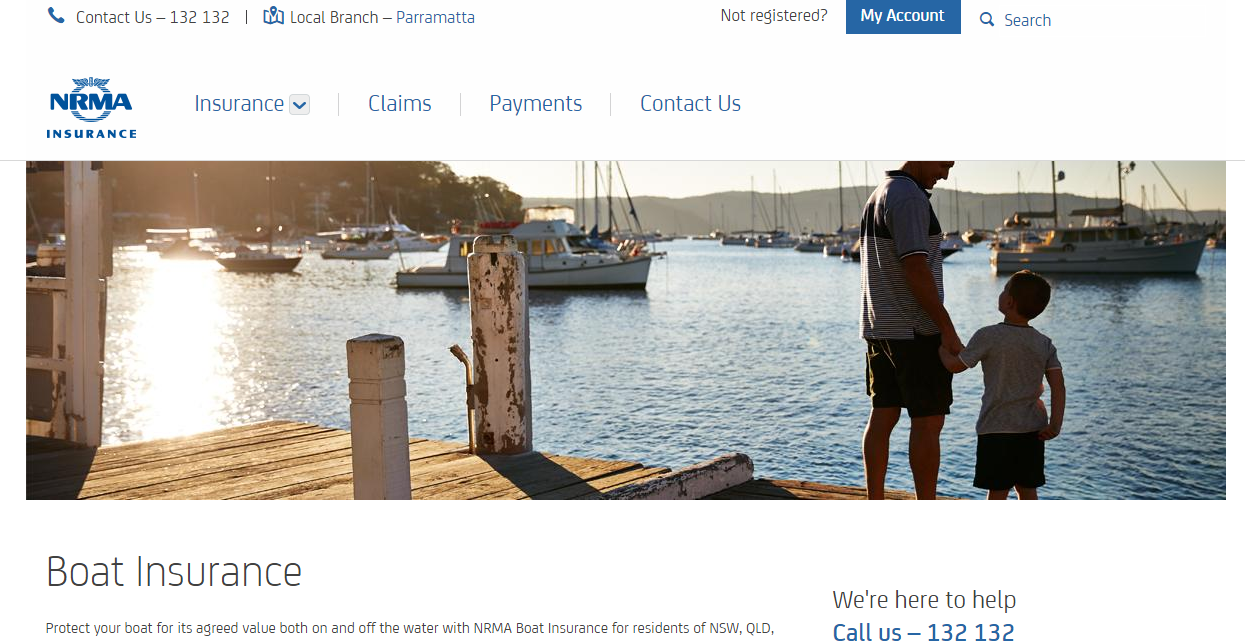Click the Not registered? link

point(774,16)
